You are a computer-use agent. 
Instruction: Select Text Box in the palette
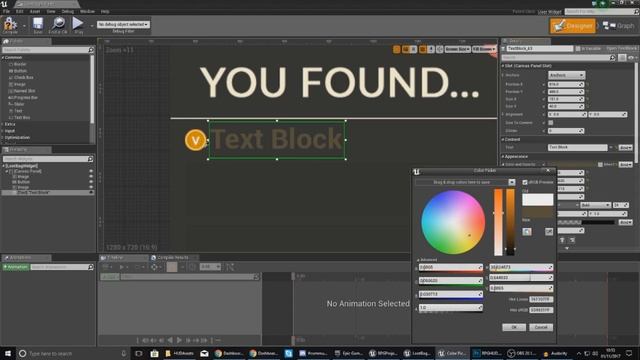[22, 118]
